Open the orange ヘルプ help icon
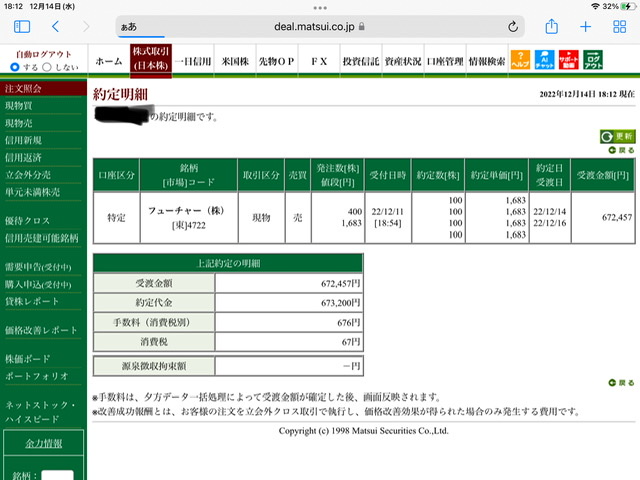The width and height of the screenshot is (640, 480). click(520, 60)
